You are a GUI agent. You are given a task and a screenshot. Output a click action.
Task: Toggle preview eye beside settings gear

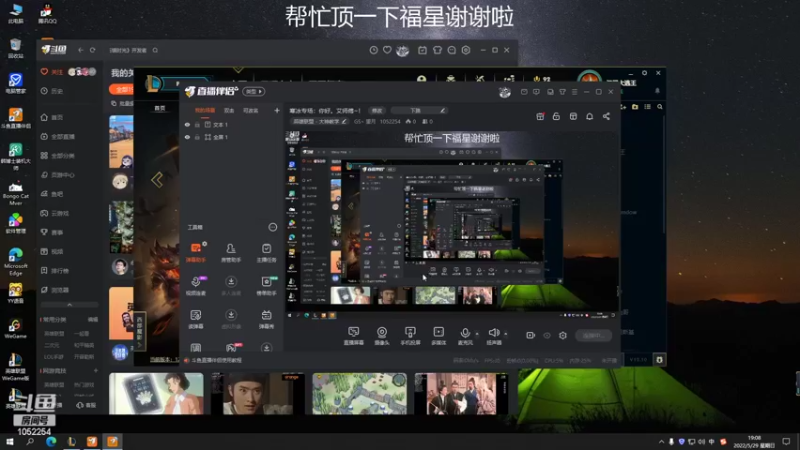547,335
